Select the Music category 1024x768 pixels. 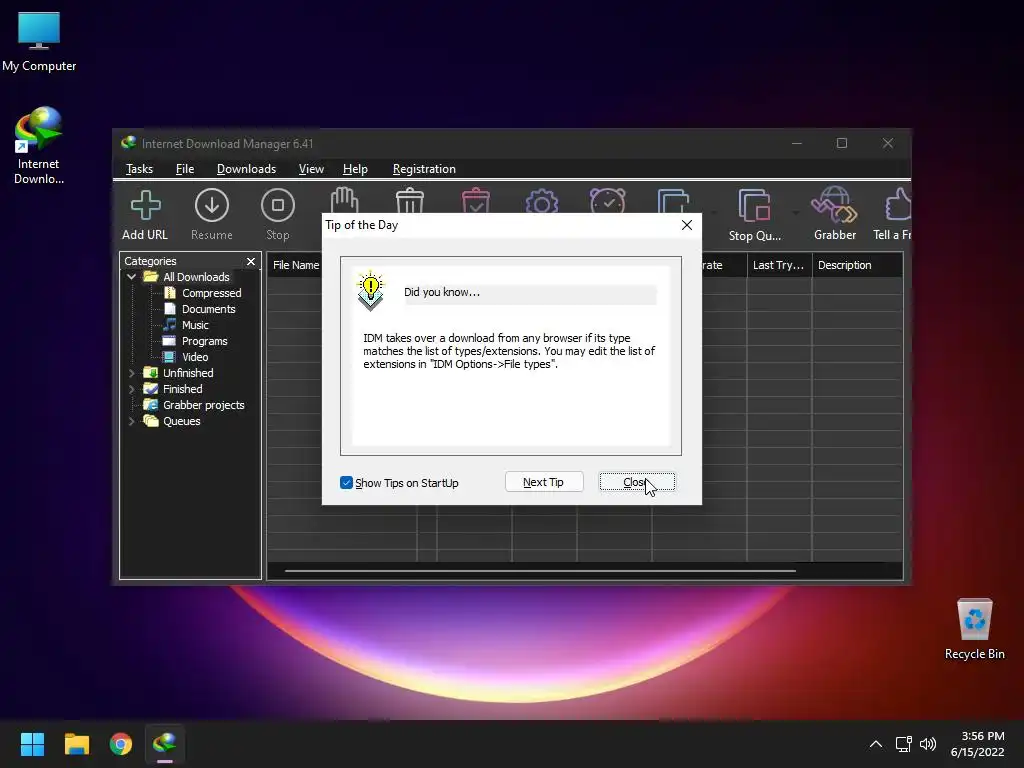click(195, 325)
